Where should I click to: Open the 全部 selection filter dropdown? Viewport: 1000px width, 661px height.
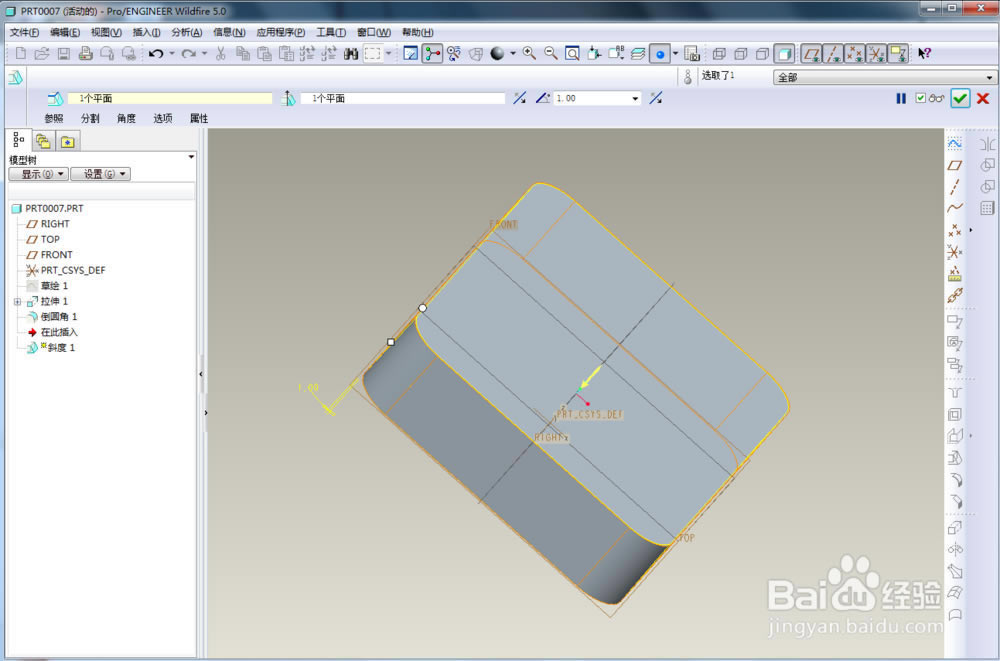[885, 77]
